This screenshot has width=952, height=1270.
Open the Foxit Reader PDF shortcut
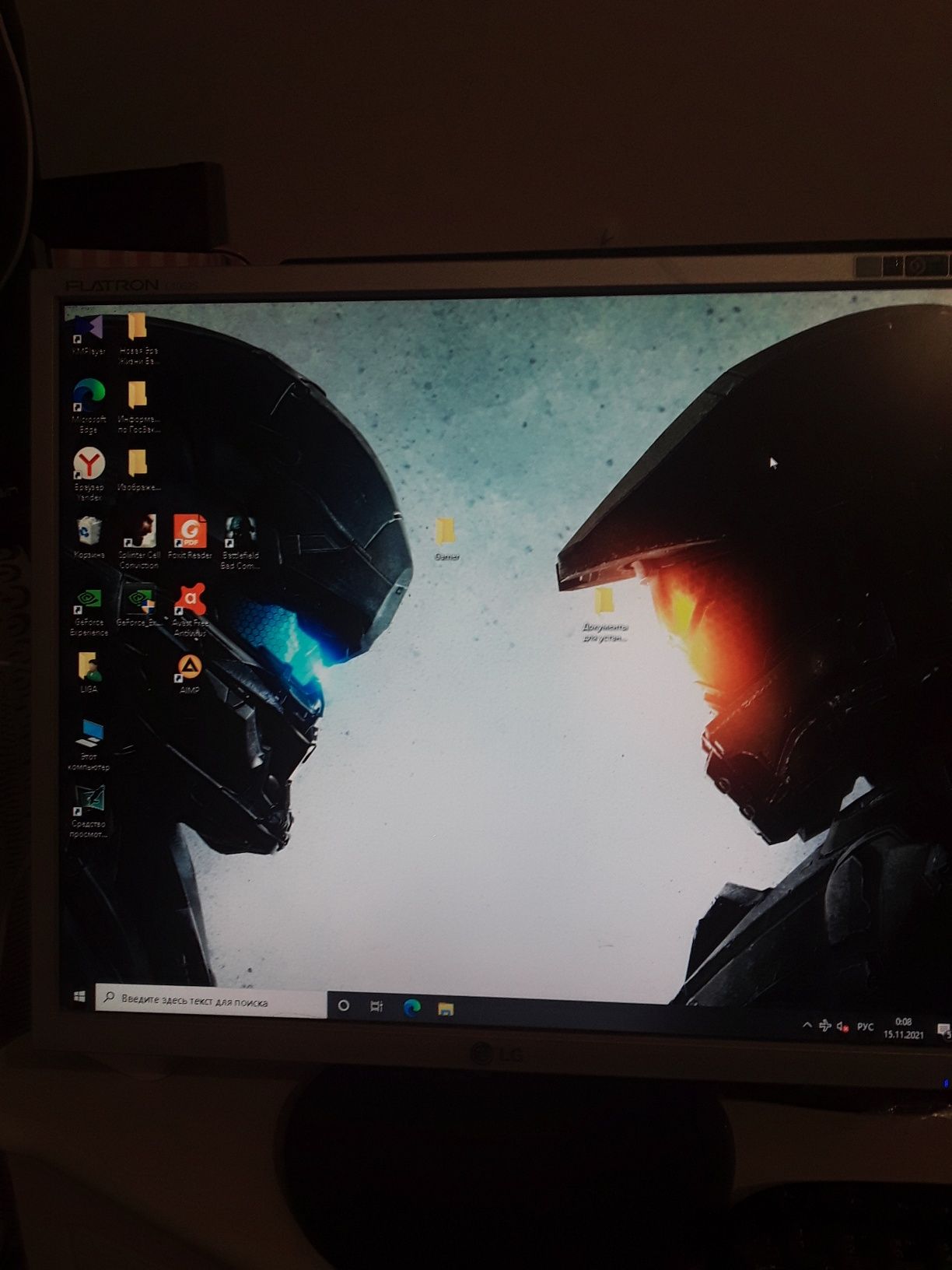tap(190, 537)
